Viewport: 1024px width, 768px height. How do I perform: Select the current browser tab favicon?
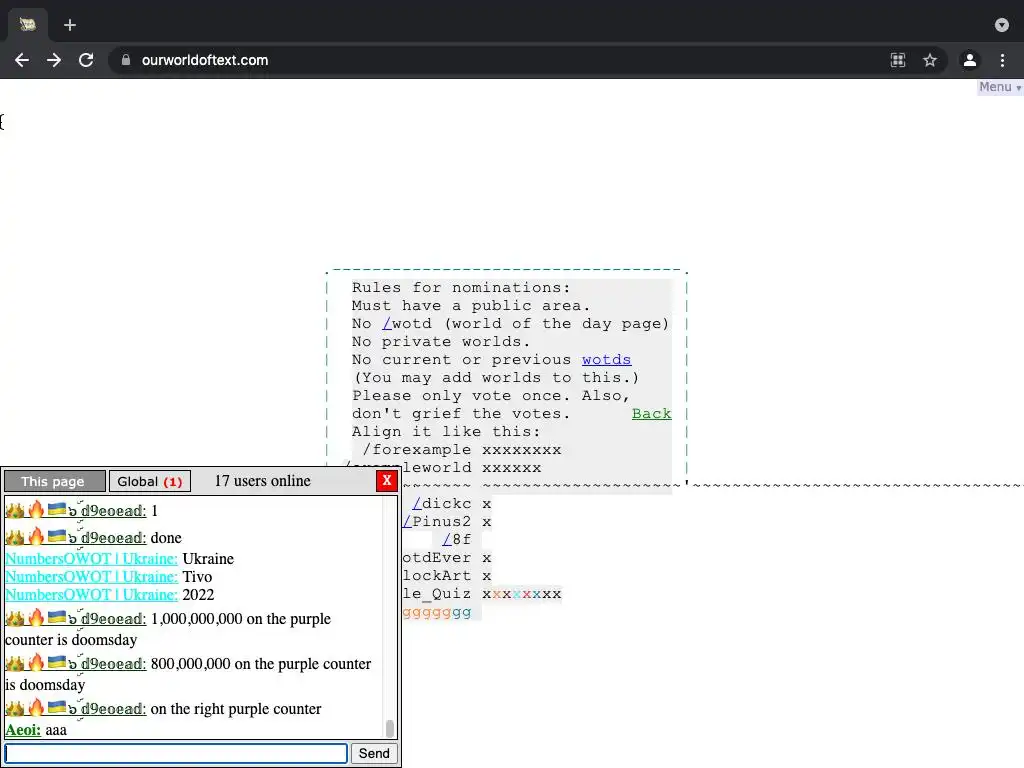[27, 25]
